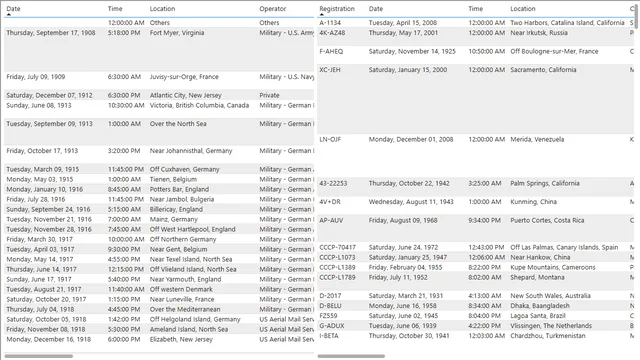This screenshot has height=360, width=640.
Task: Select 'Tienen, Belgium' location cell
Action: (x=173, y=179)
